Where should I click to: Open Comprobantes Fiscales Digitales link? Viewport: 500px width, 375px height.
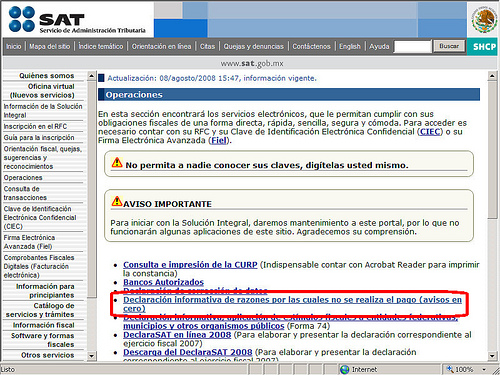[x=39, y=266]
